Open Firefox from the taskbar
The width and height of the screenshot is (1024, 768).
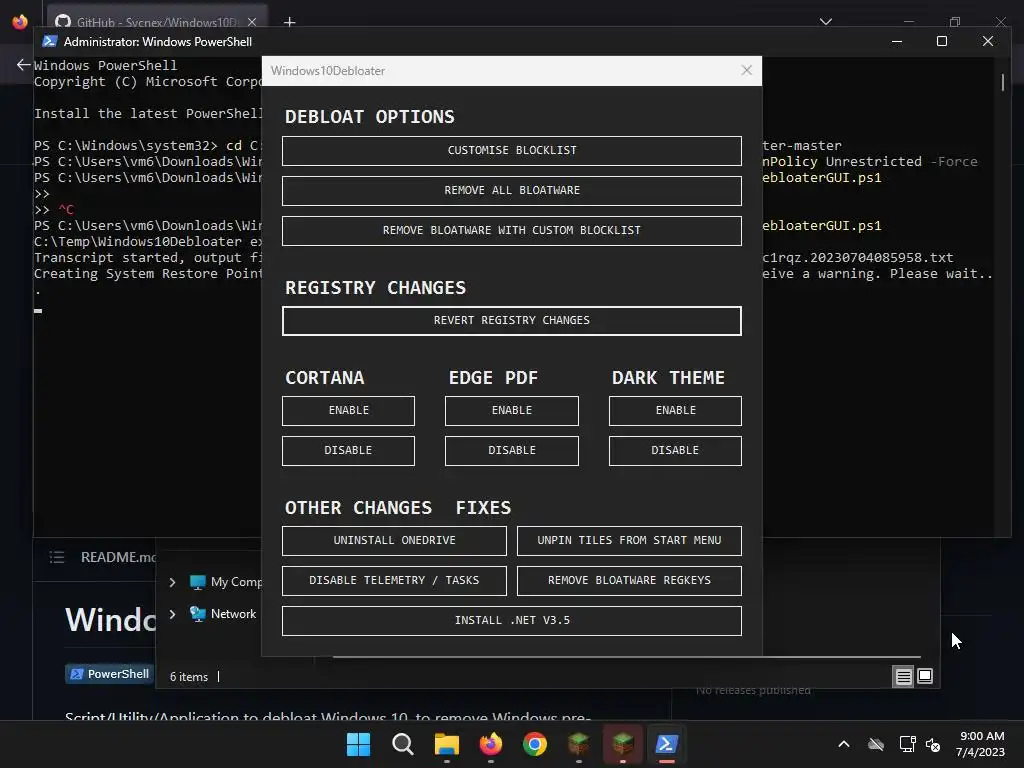(x=490, y=744)
